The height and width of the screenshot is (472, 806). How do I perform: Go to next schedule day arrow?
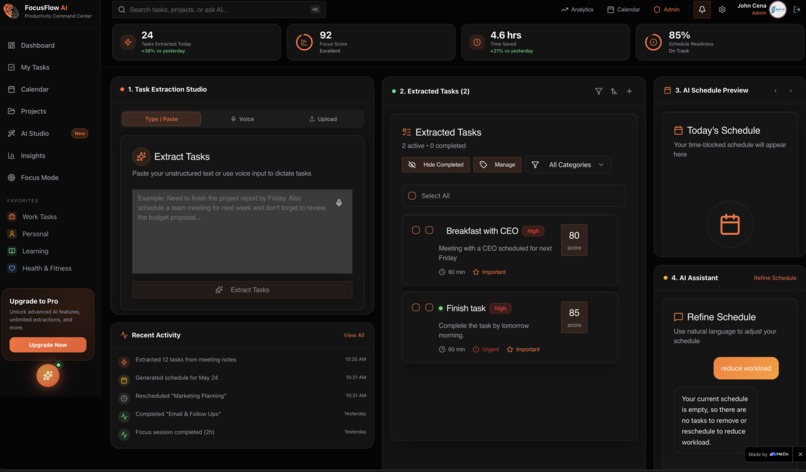(x=791, y=90)
